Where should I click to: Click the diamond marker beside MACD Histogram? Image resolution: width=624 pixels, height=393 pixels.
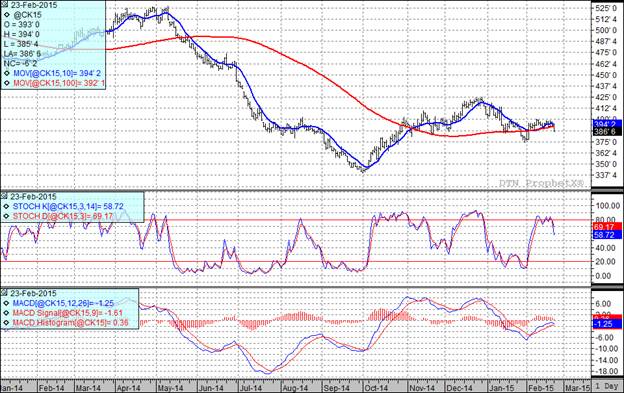tap(7, 323)
